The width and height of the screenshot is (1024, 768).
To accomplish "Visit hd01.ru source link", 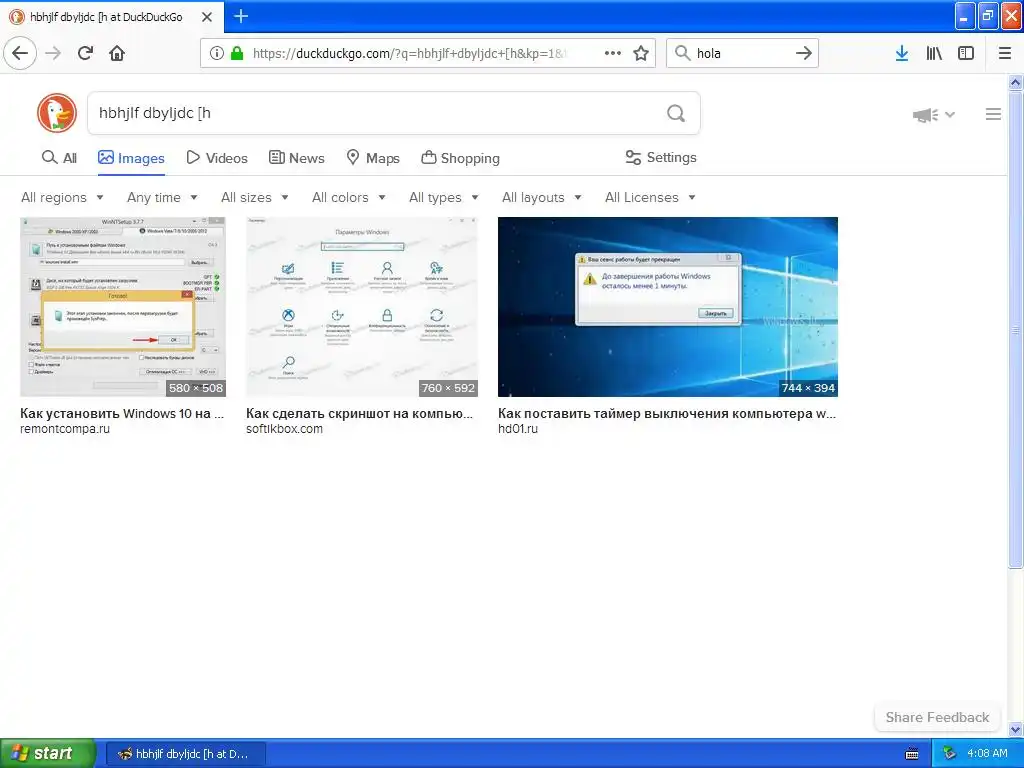I will (518, 429).
